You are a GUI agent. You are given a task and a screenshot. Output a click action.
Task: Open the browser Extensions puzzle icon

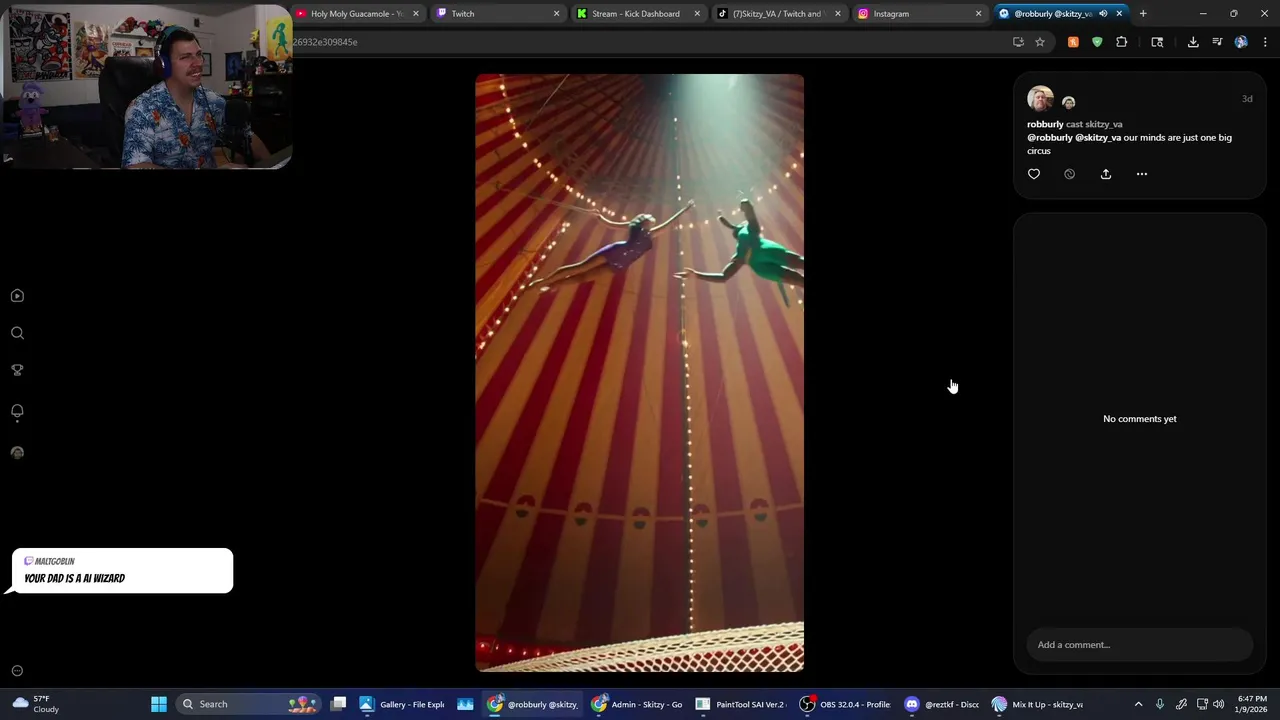(1121, 42)
